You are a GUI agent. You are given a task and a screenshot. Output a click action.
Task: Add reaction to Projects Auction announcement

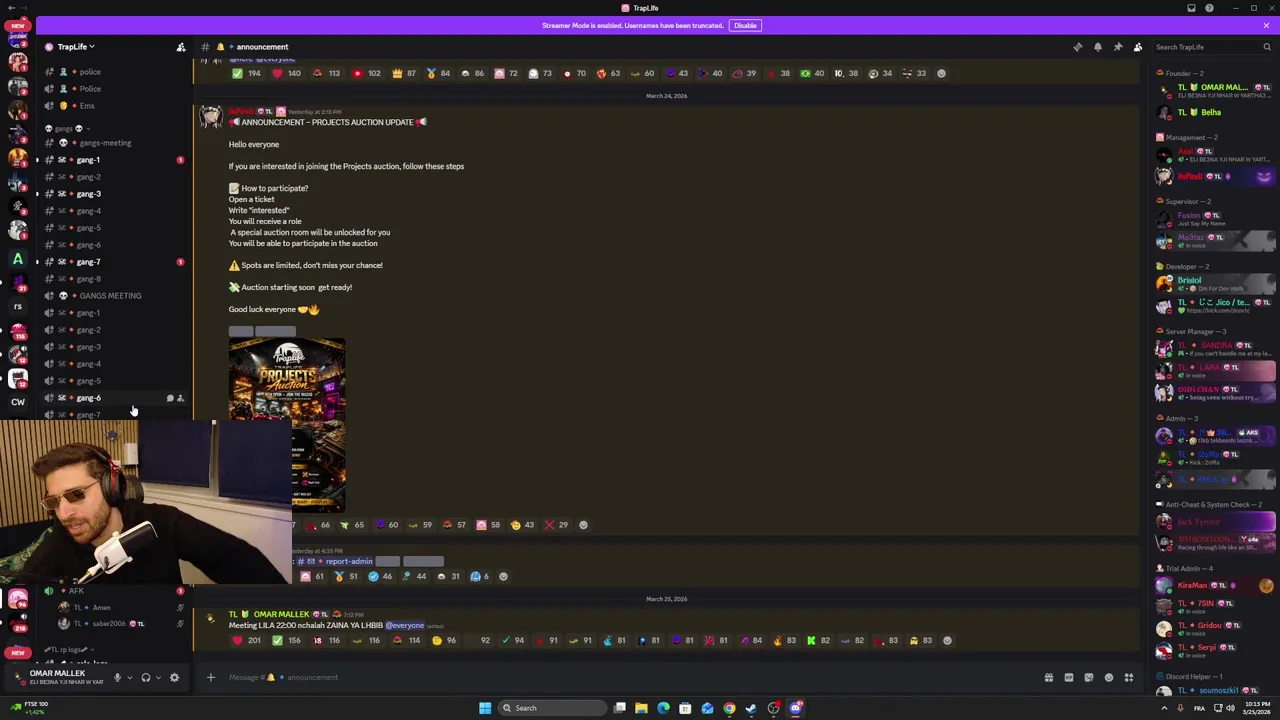click(583, 524)
